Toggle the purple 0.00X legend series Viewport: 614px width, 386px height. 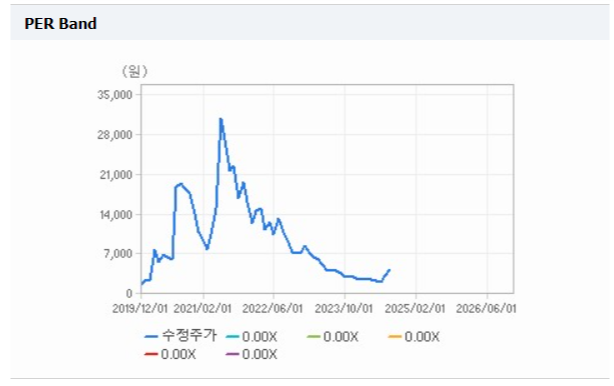tap(252, 354)
